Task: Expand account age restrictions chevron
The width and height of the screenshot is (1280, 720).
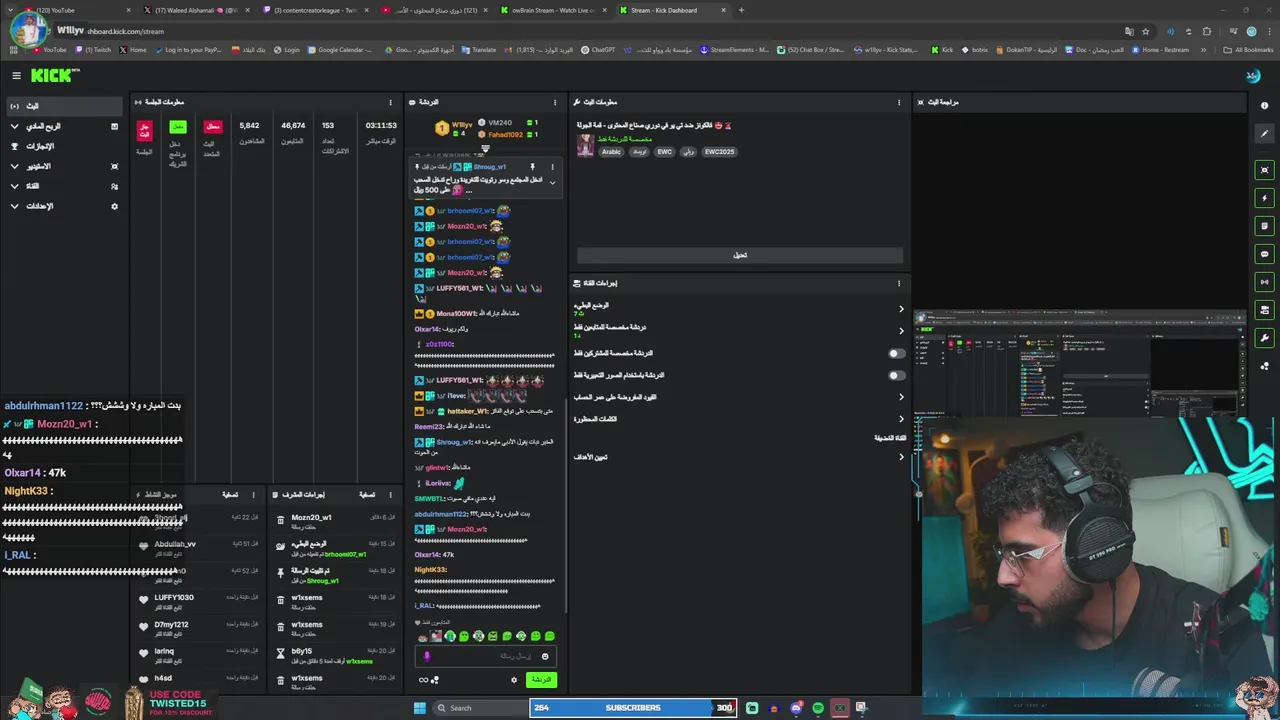Action: coord(901,397)
